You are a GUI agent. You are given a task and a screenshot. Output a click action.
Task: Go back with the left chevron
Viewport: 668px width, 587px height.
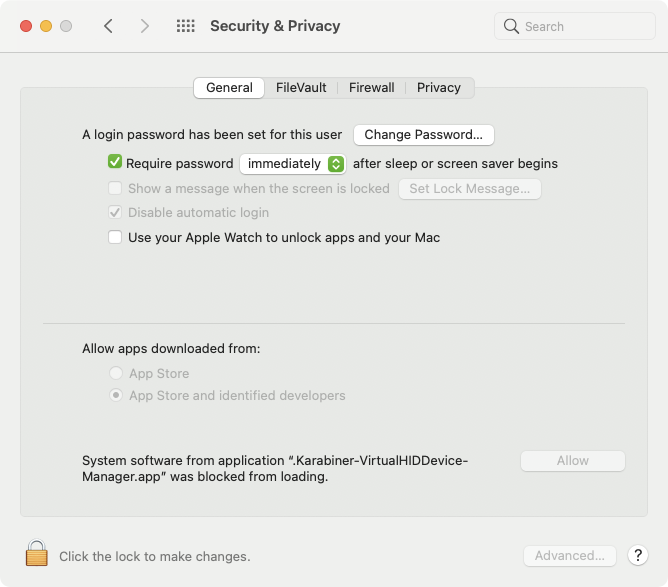pyautogui.click(x=108, y=26)
